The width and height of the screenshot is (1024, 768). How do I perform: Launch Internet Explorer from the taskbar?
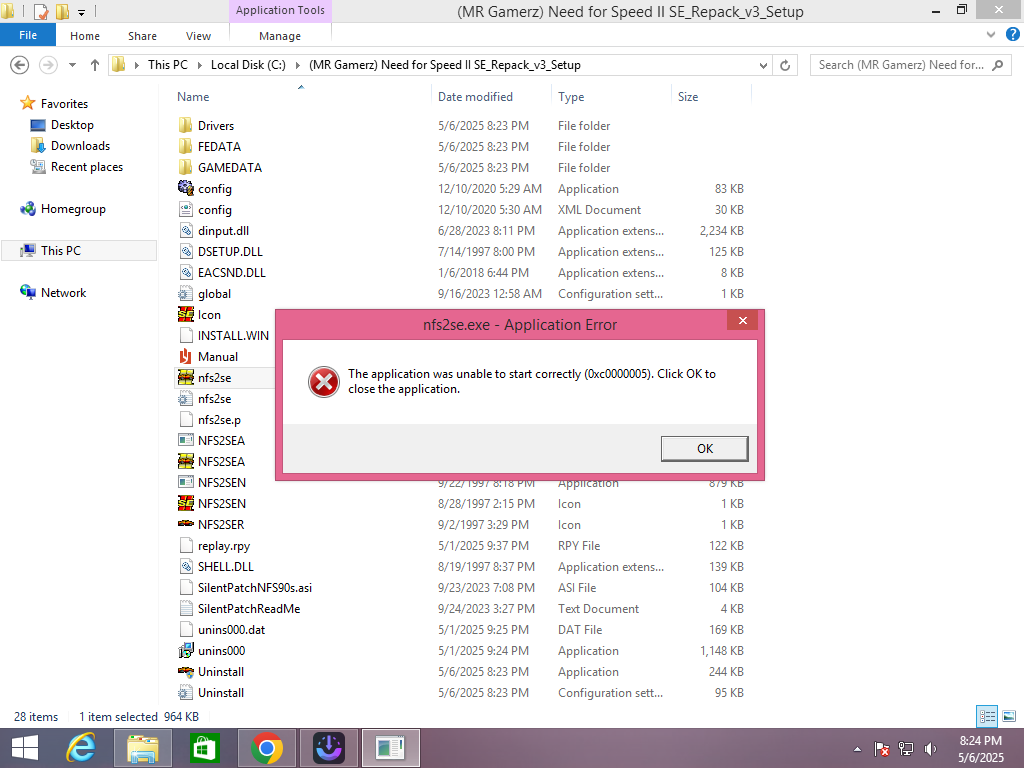tap(81, 748)
